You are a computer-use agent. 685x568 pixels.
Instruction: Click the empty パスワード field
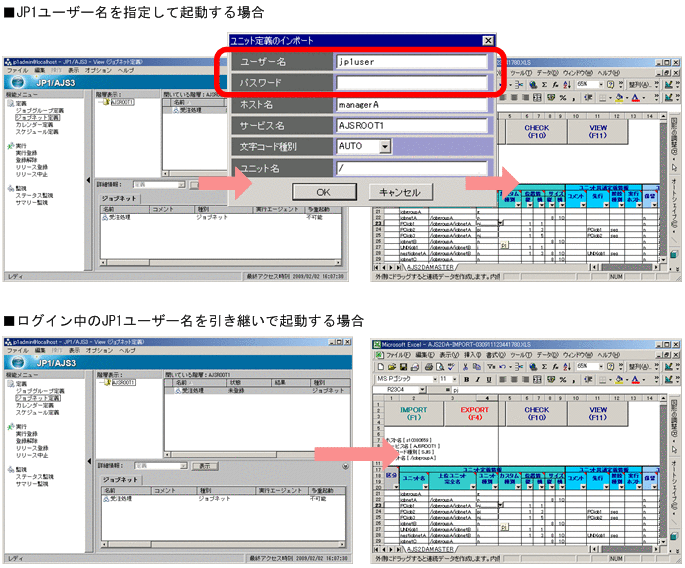(x=412, y=83)
